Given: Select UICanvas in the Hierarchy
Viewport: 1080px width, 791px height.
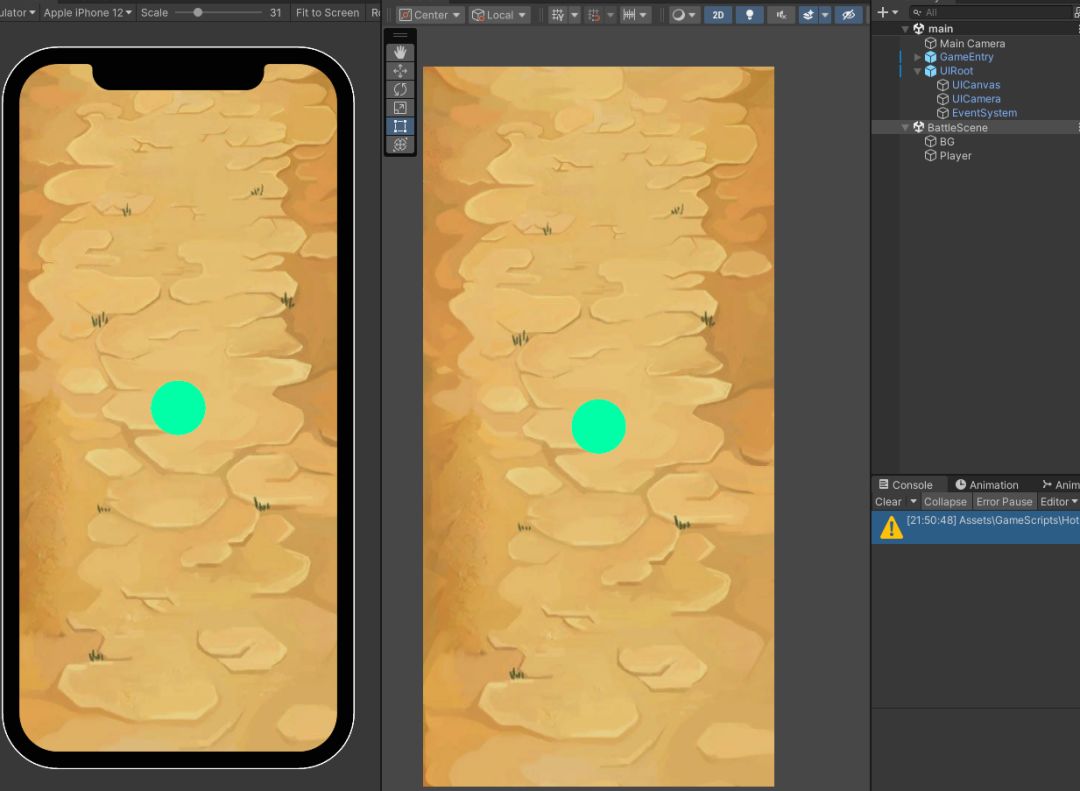Looking at the screenshot, I should 975,85.
